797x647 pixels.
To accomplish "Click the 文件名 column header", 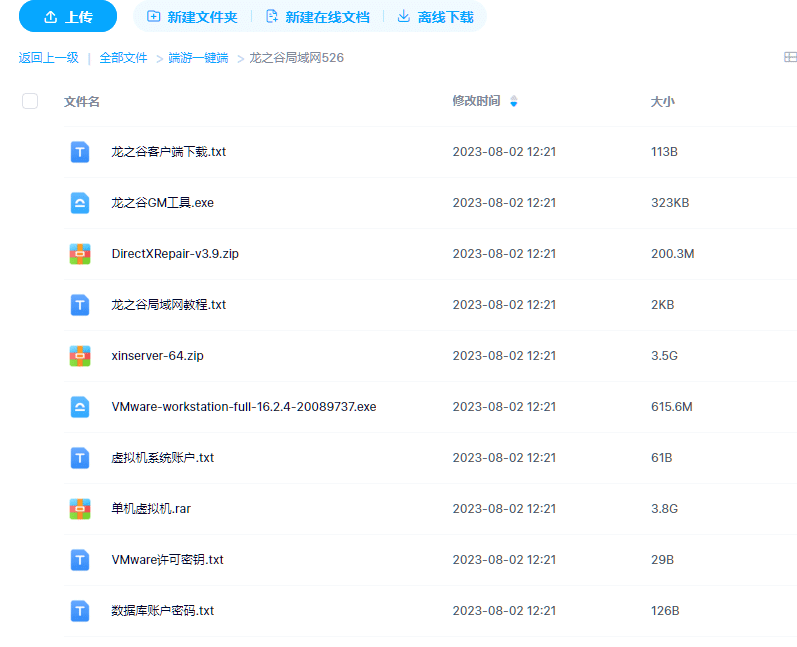I will click(x=82, y=101).
